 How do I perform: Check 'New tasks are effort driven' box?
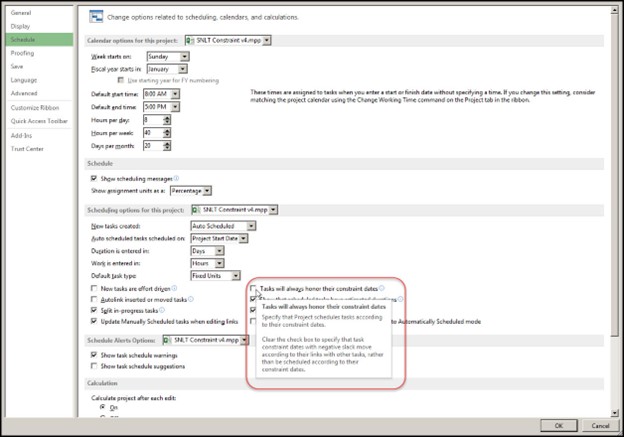coord(94,288)
